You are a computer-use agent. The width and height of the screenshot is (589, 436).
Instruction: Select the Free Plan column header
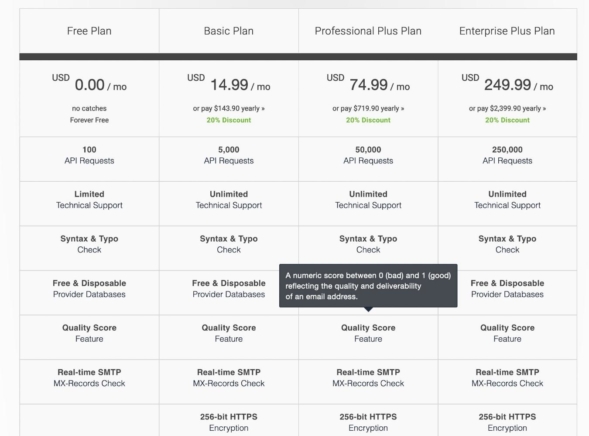89,31
